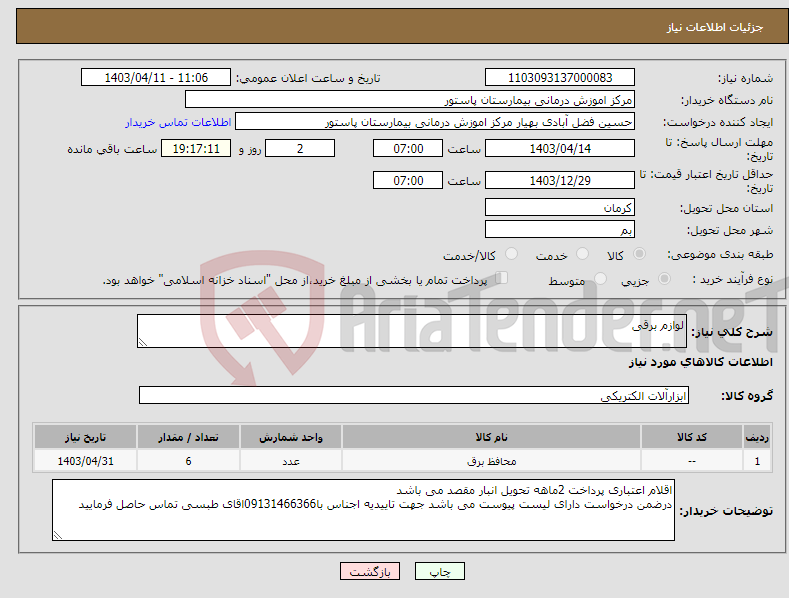789x598 pixels.
Task: Select the جزیی purchase type radio
Action: pyautogui.click(x=664, y=278)
